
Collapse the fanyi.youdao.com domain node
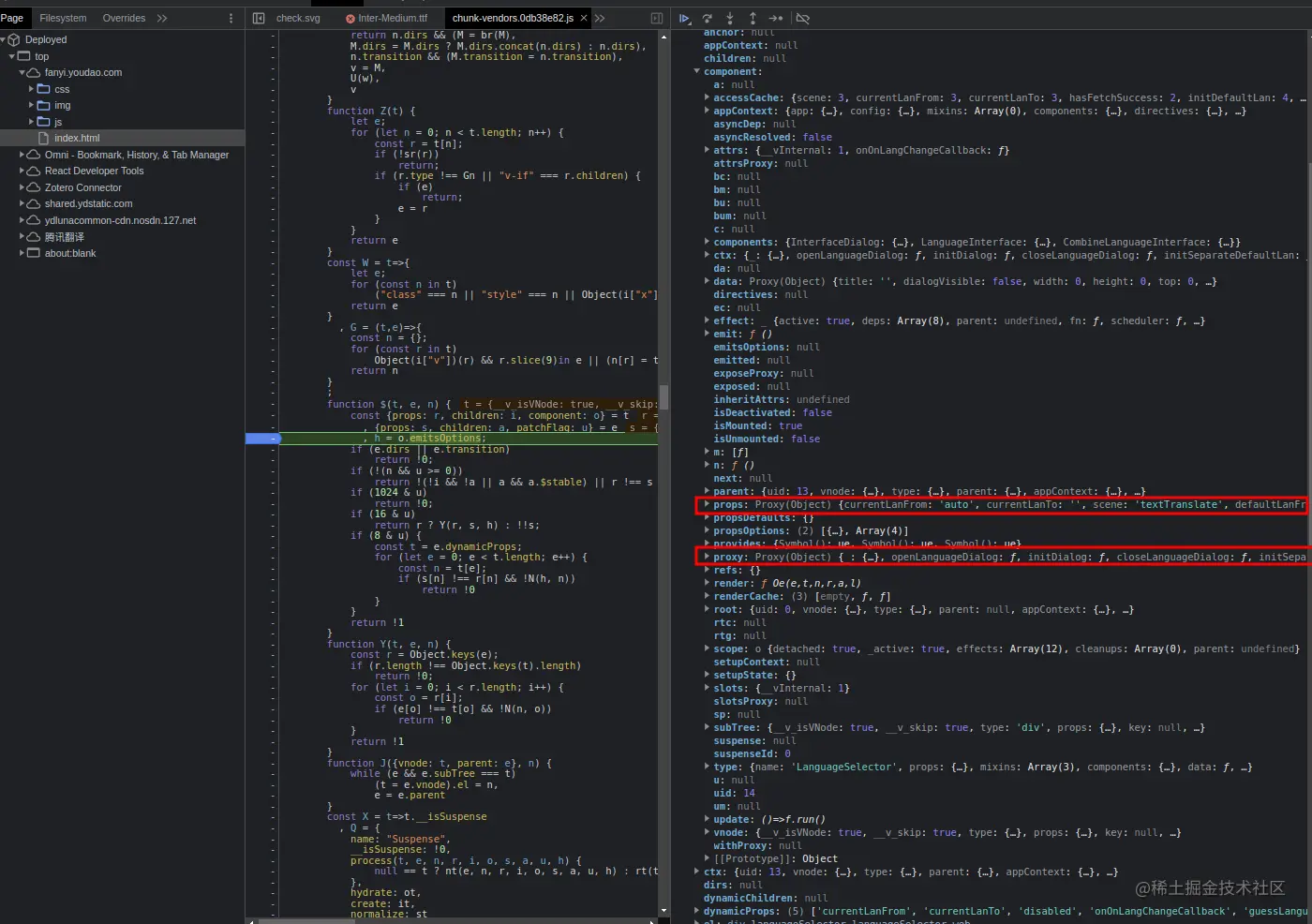click(22, 72)
